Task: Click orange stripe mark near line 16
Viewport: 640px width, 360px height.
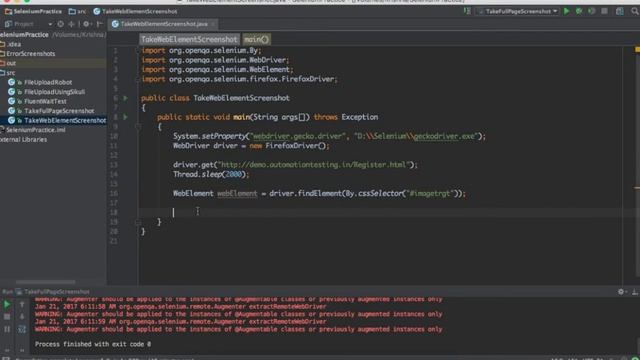Action: pyautogui.click(x=637, y=188)
